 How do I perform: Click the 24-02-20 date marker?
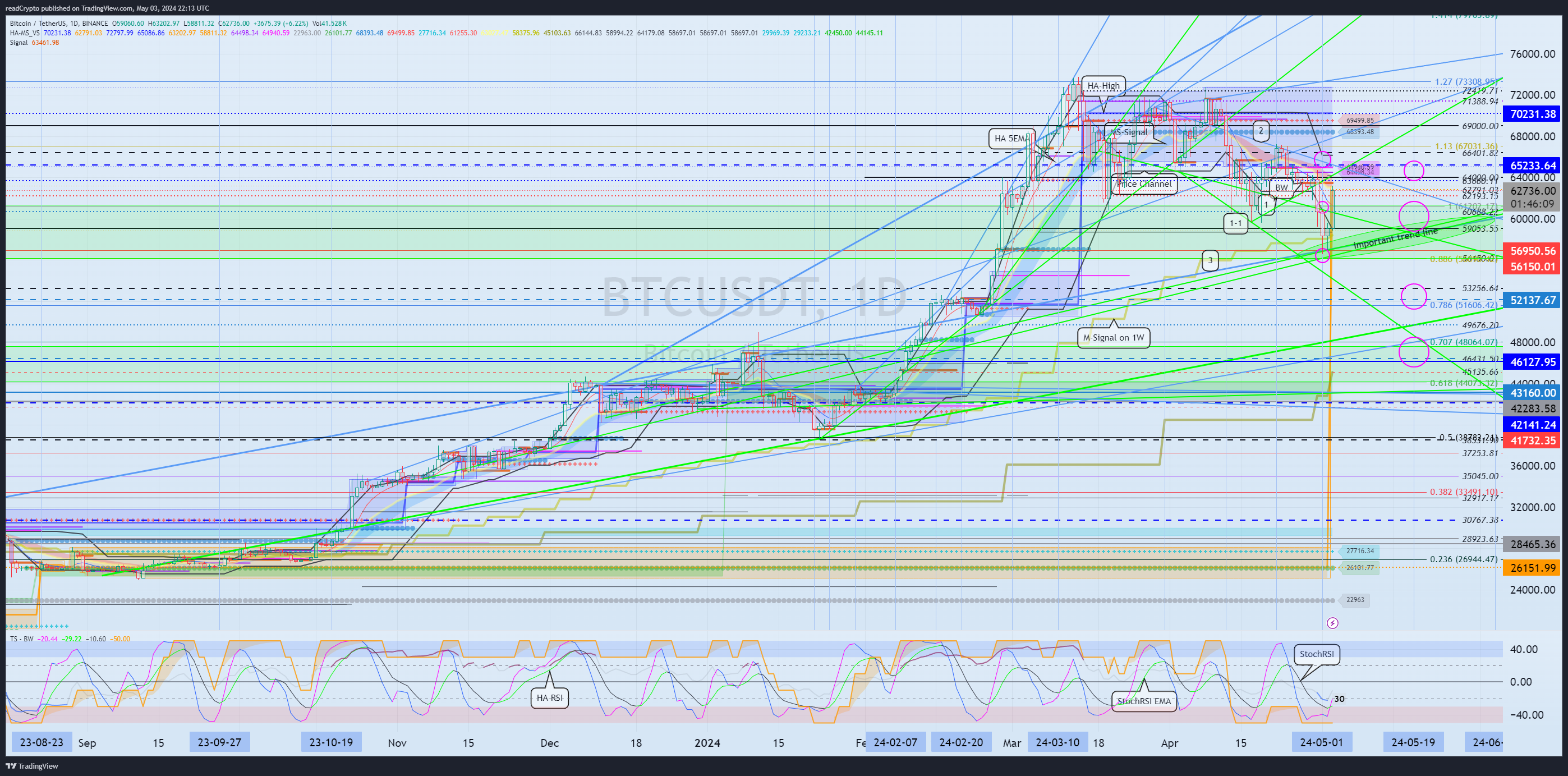pyautogui.click(x=961, y=742)
